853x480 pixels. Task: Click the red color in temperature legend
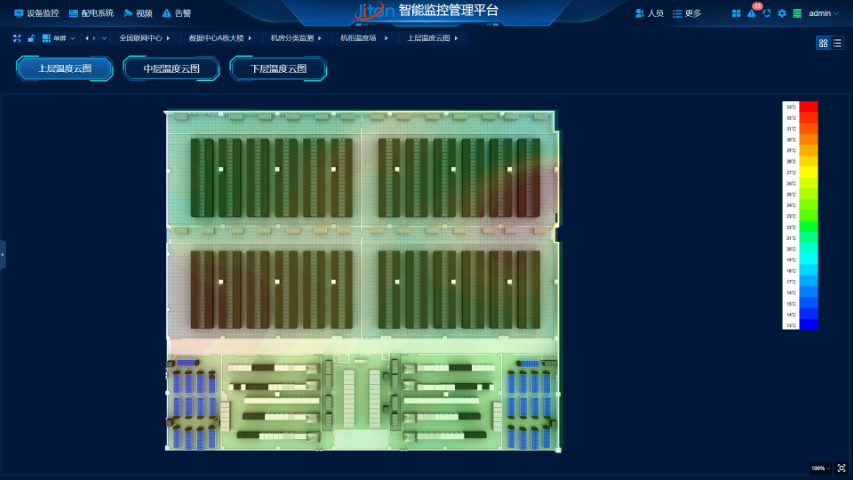(808, 107)
